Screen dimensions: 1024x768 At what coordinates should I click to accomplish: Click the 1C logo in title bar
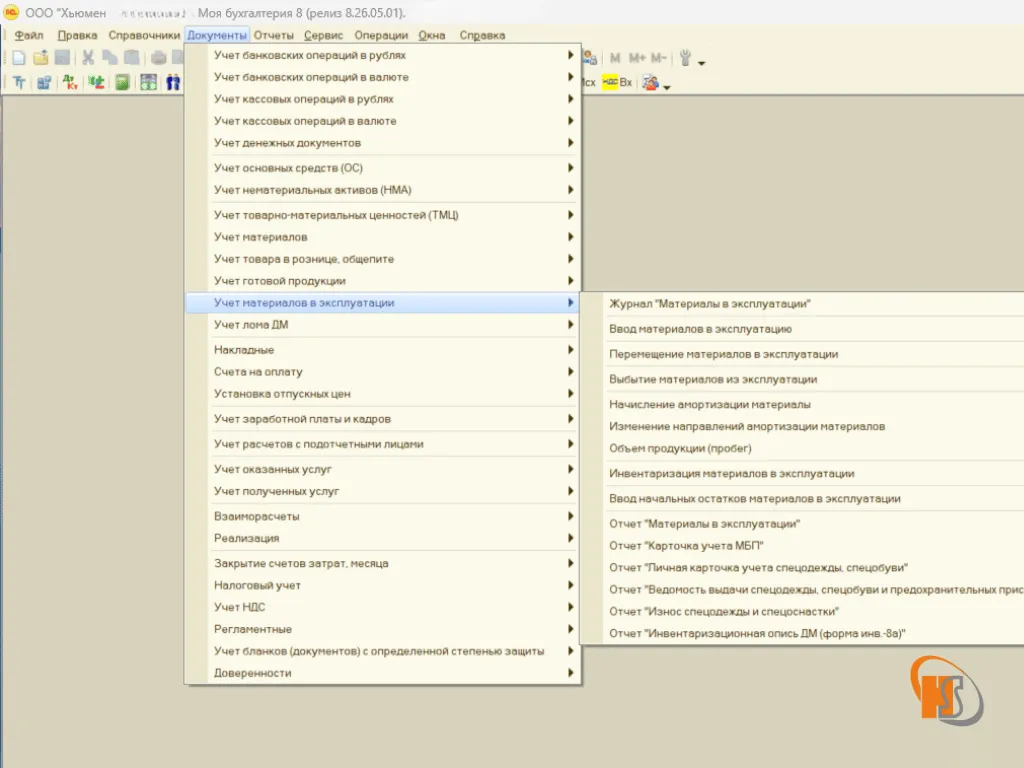click(x=11, y=12)
